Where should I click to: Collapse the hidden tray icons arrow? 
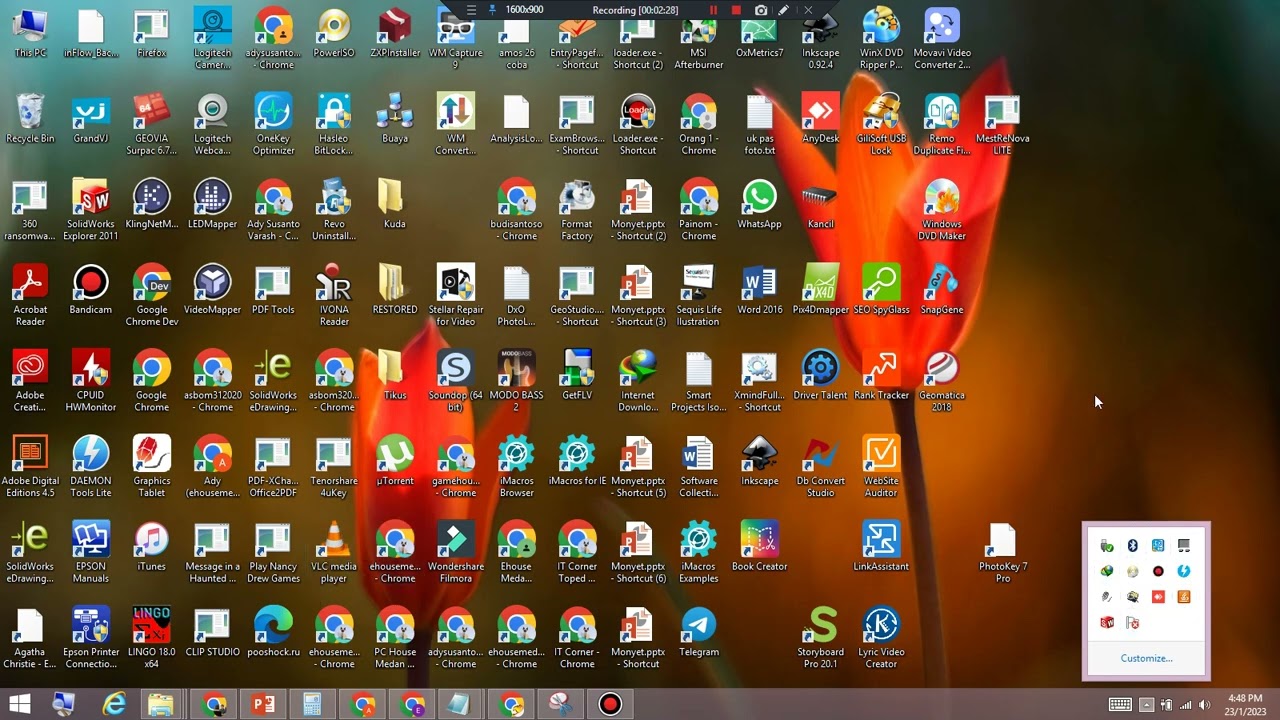pos(1146,705)
